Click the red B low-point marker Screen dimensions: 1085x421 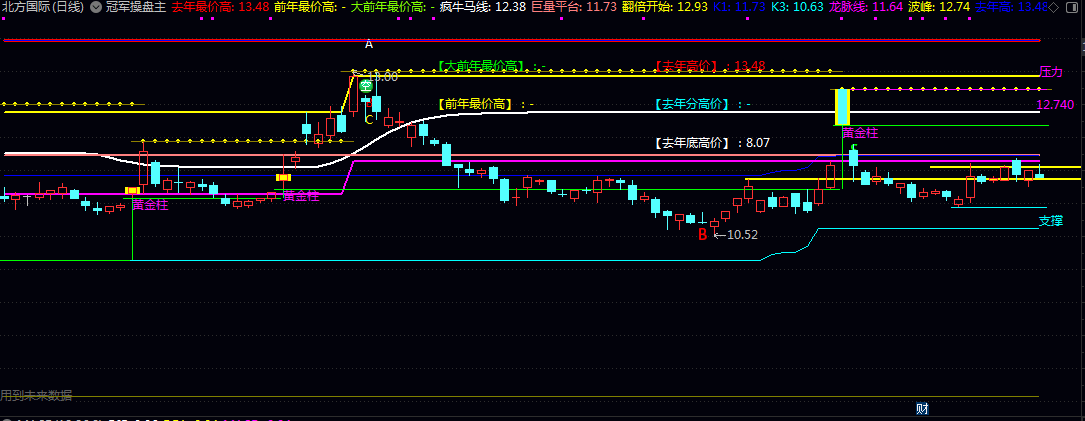[702, 235]
